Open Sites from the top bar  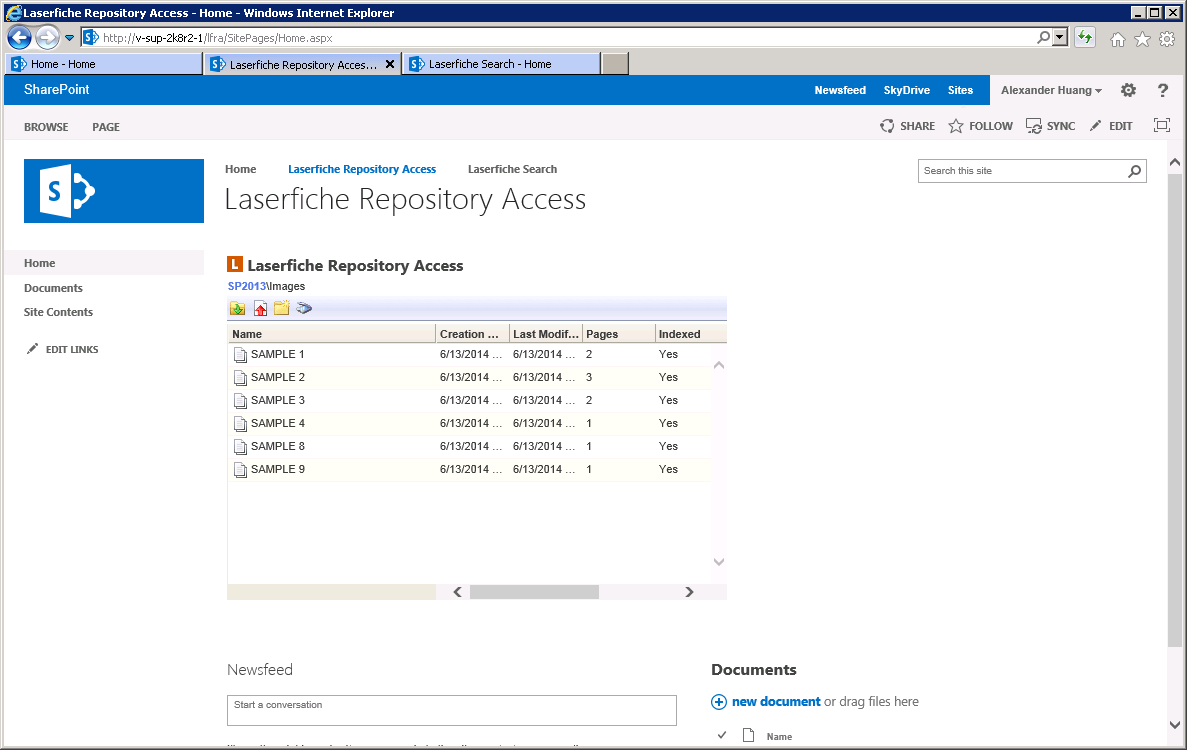click(961, 90)
